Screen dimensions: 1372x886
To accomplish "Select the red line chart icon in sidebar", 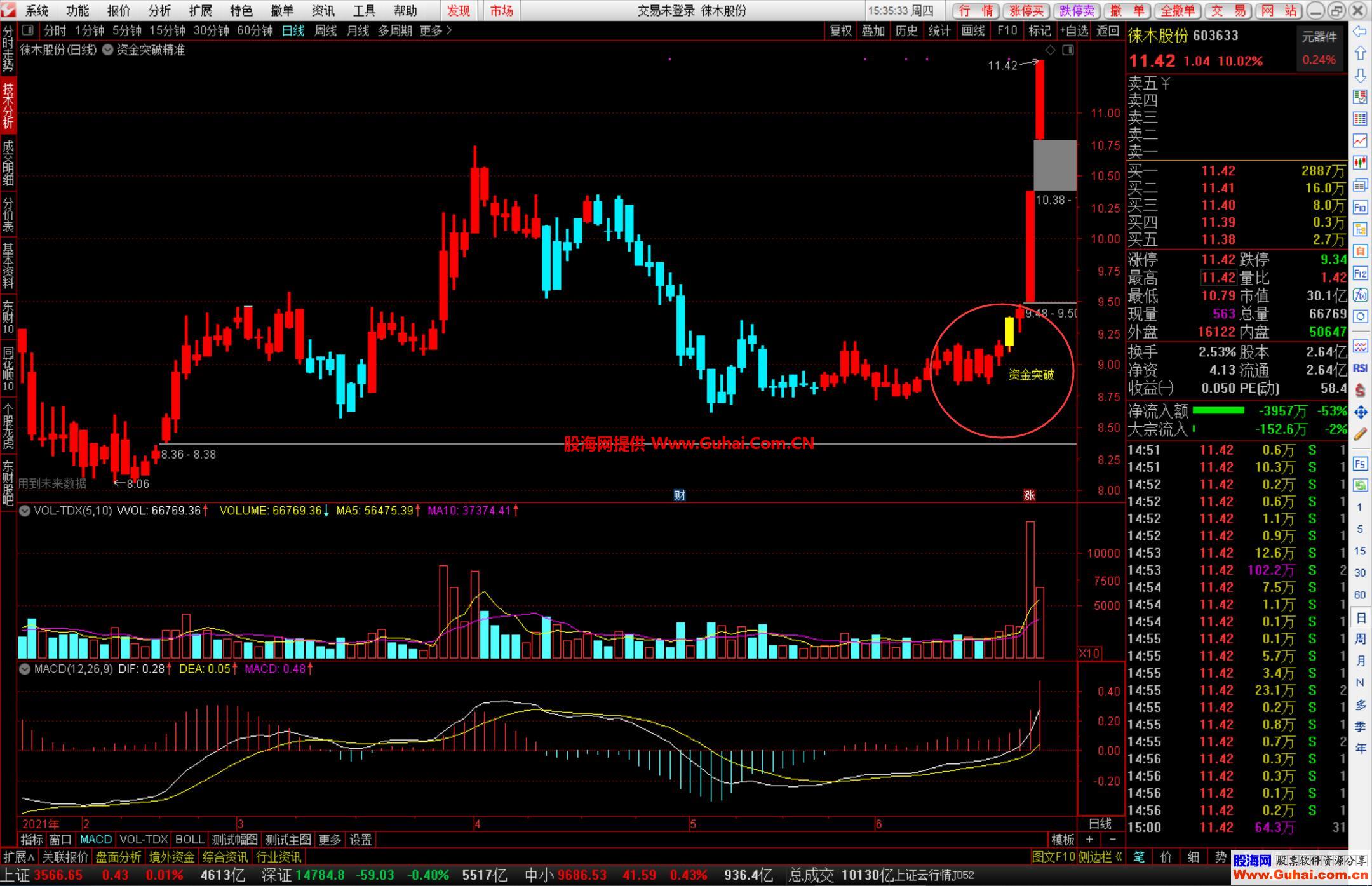I will 1360,140.
